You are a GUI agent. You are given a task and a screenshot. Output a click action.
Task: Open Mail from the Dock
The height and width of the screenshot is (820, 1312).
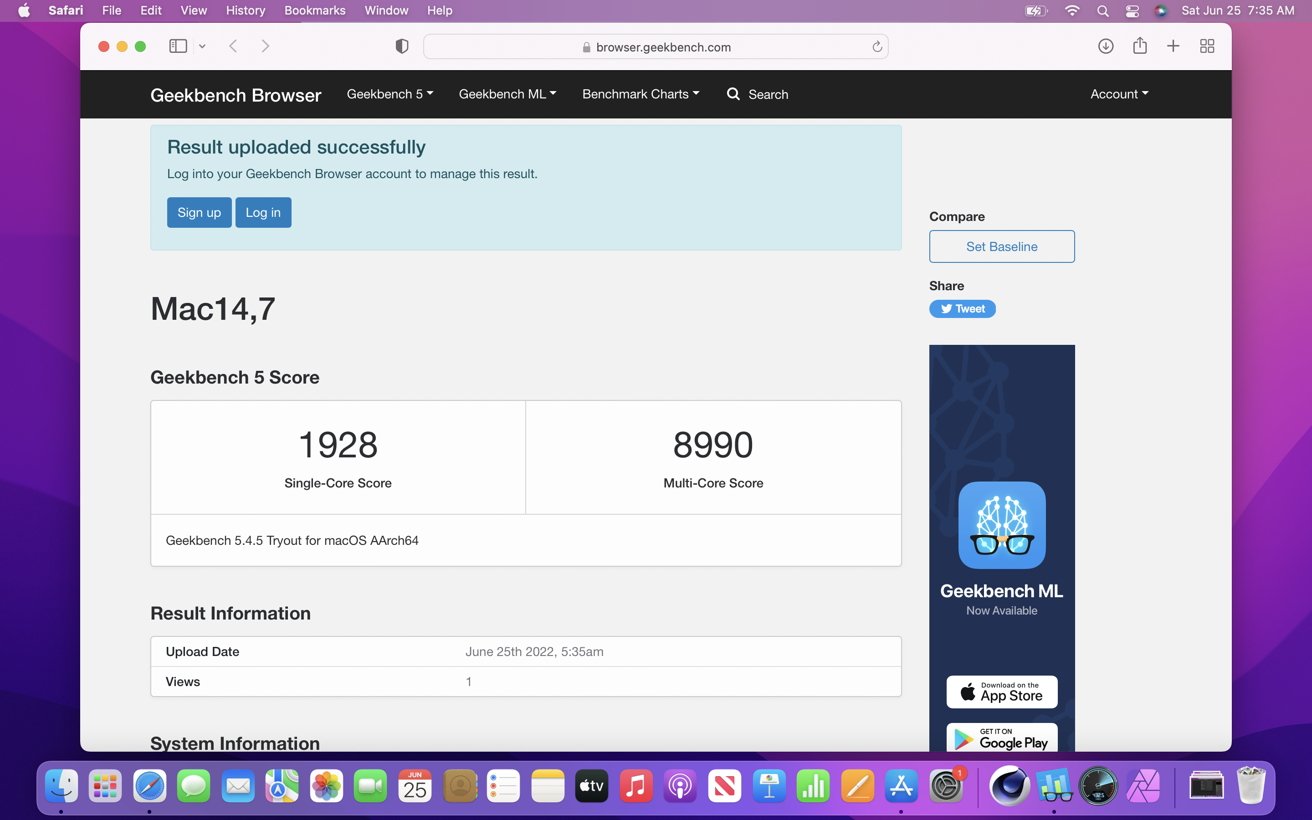point(238,786)
